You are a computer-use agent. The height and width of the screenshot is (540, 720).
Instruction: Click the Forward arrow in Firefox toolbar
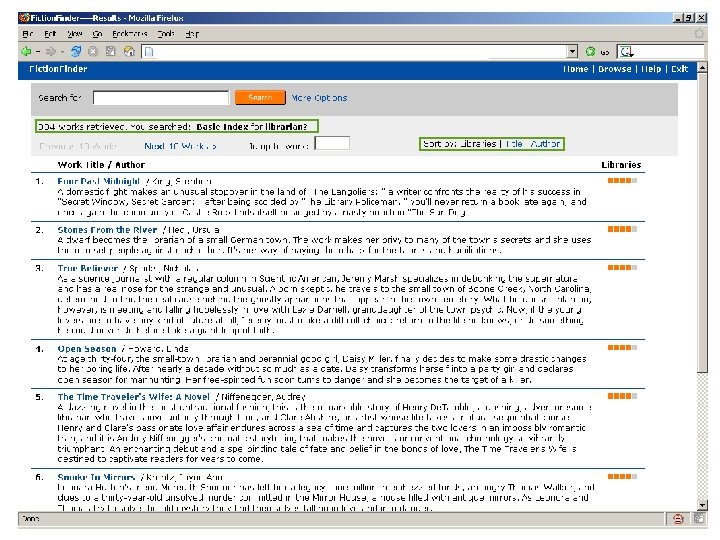point(51,52)
